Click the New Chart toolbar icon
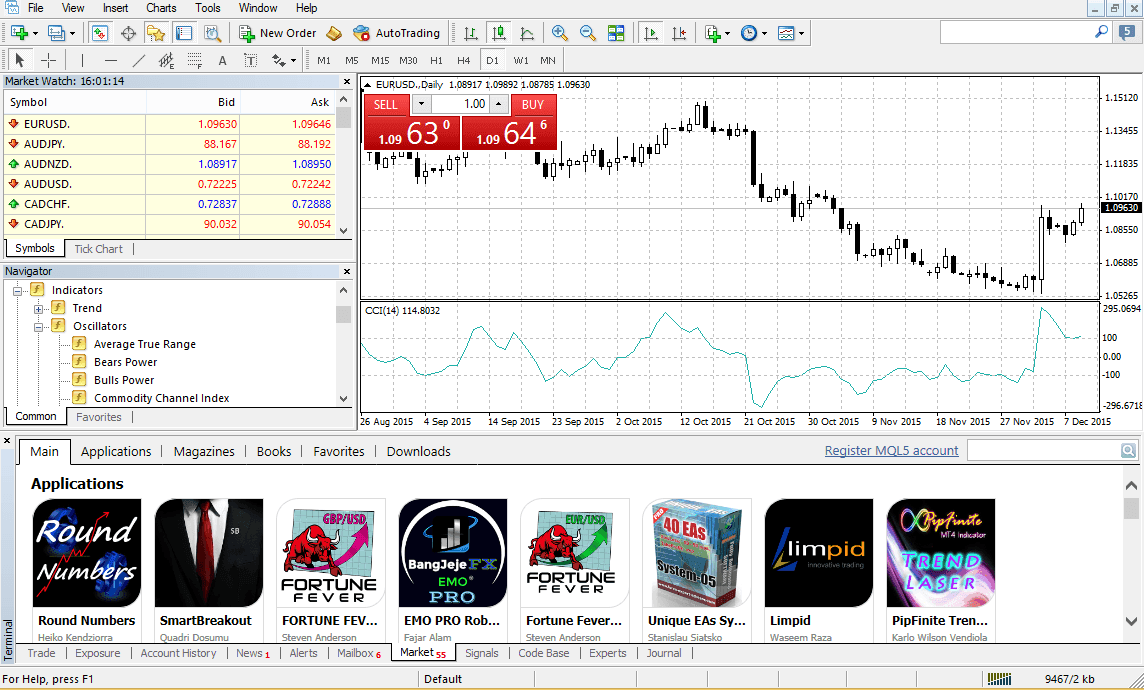This screenshot has width=1144, height=690. coord(20,33)
